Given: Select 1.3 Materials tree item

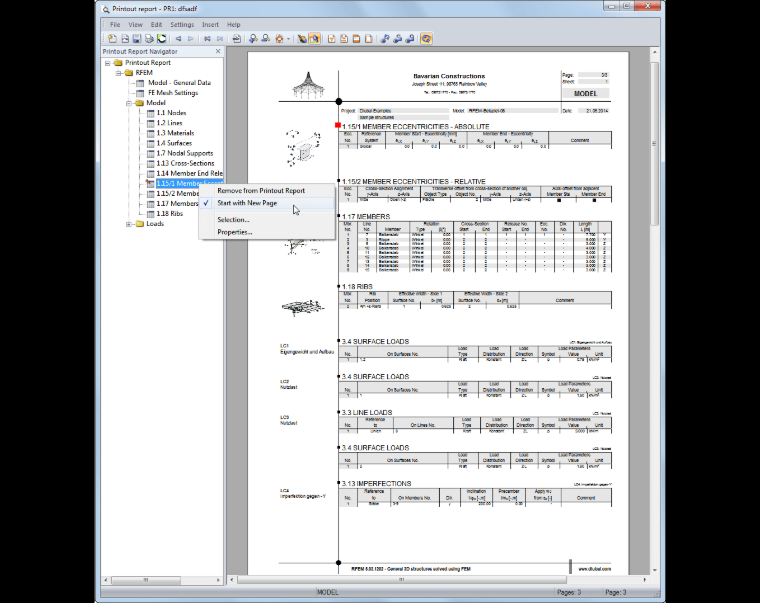Looking at the screenshot, I should click(175, 133).
